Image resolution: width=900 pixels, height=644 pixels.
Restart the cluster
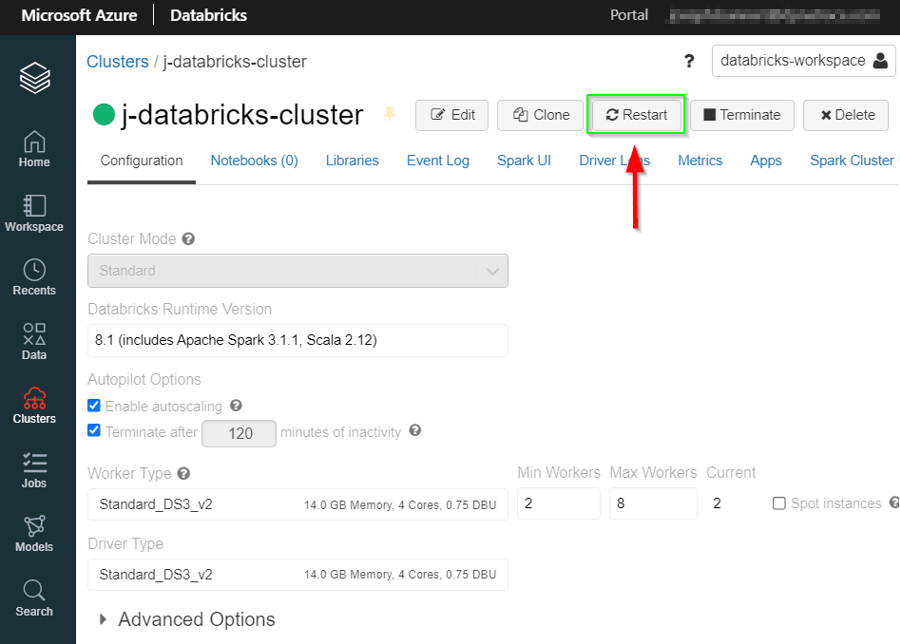tap(636, 115)
